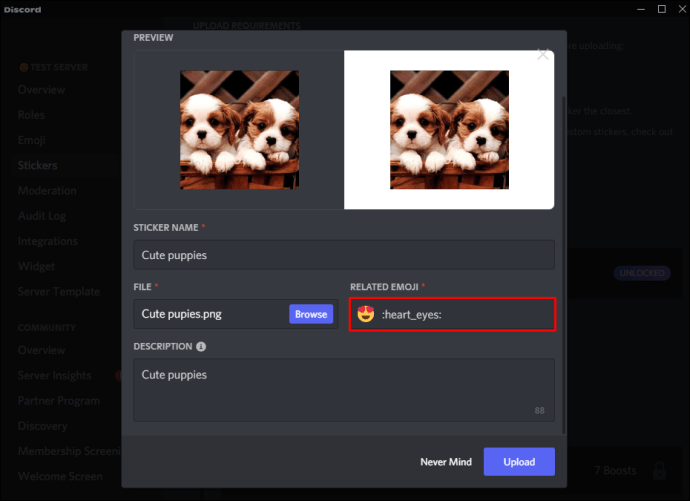Open Server Insights in Community section
Image resolution: width=690 pixels, height=501 pixels.
54,375
